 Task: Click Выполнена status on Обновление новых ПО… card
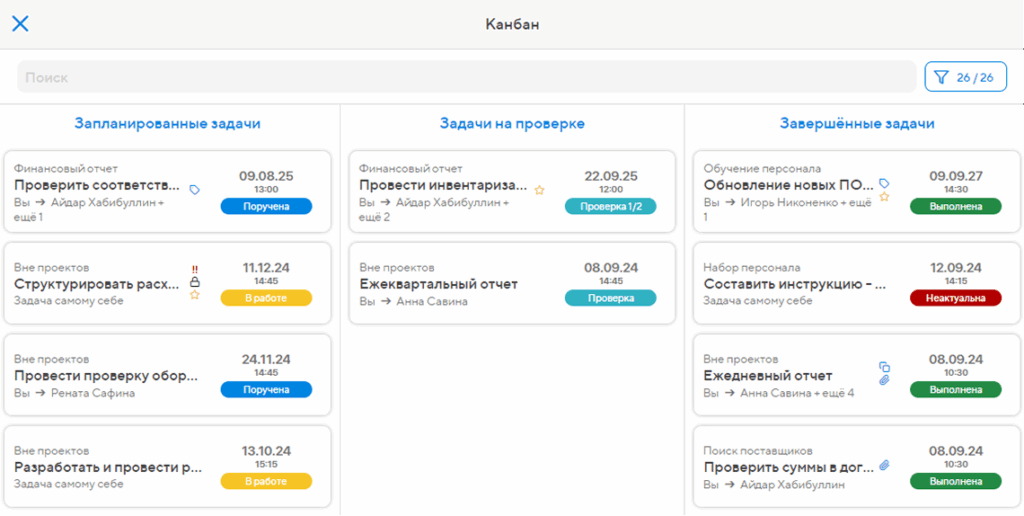(x=955, y=206)
